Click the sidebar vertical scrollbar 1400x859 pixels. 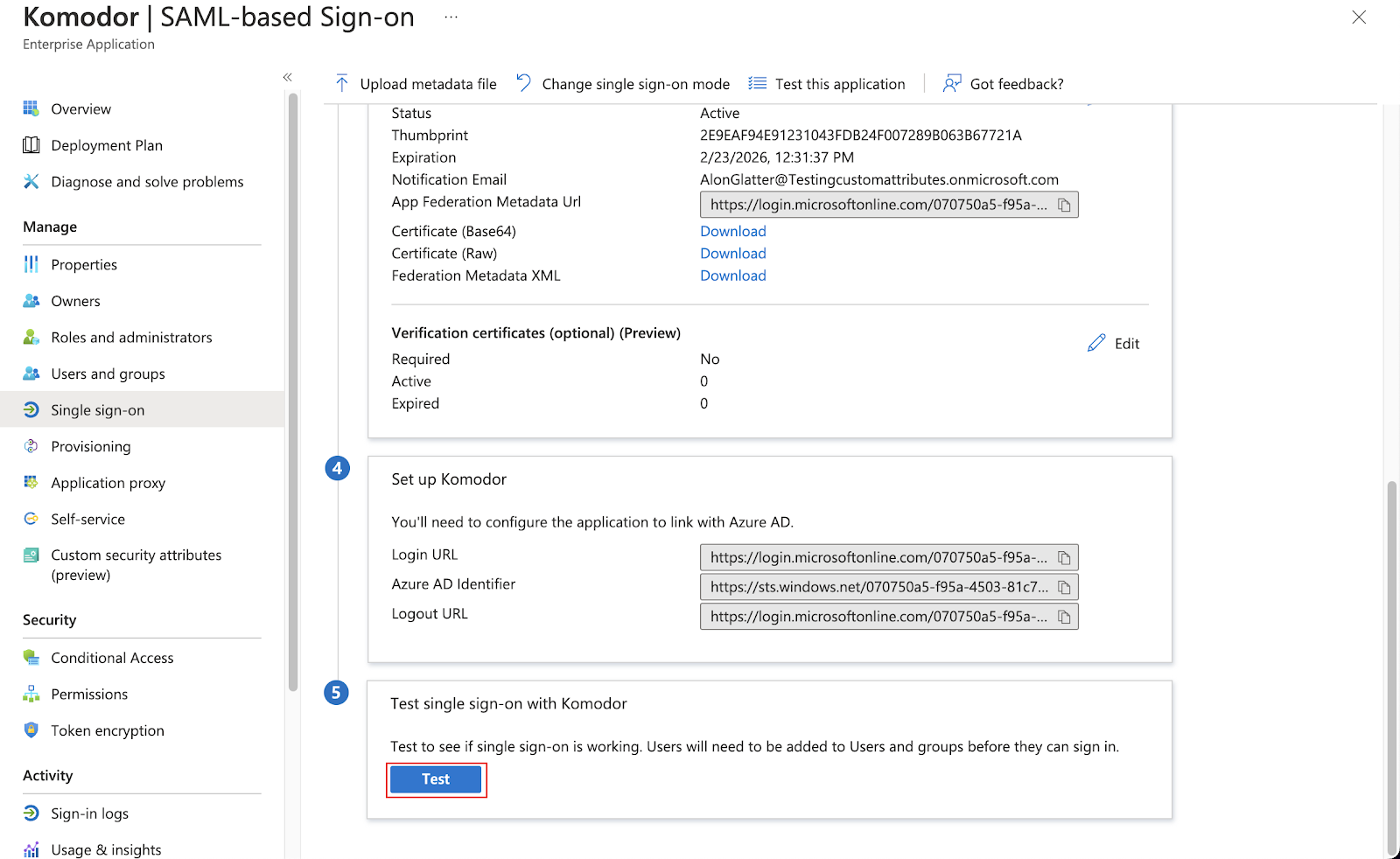point(293,392)
